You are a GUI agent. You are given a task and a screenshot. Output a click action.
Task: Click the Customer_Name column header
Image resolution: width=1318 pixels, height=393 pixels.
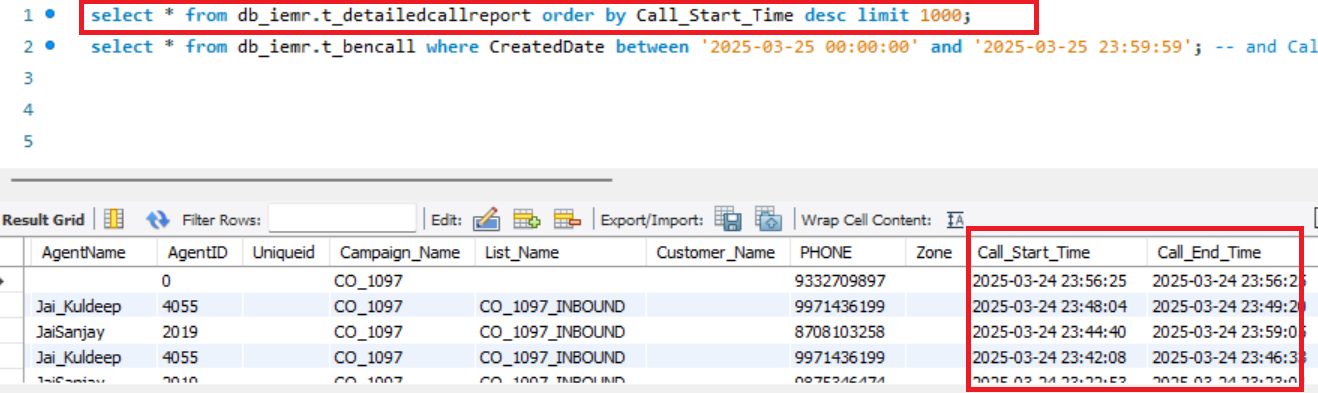(x=716, y=252)
